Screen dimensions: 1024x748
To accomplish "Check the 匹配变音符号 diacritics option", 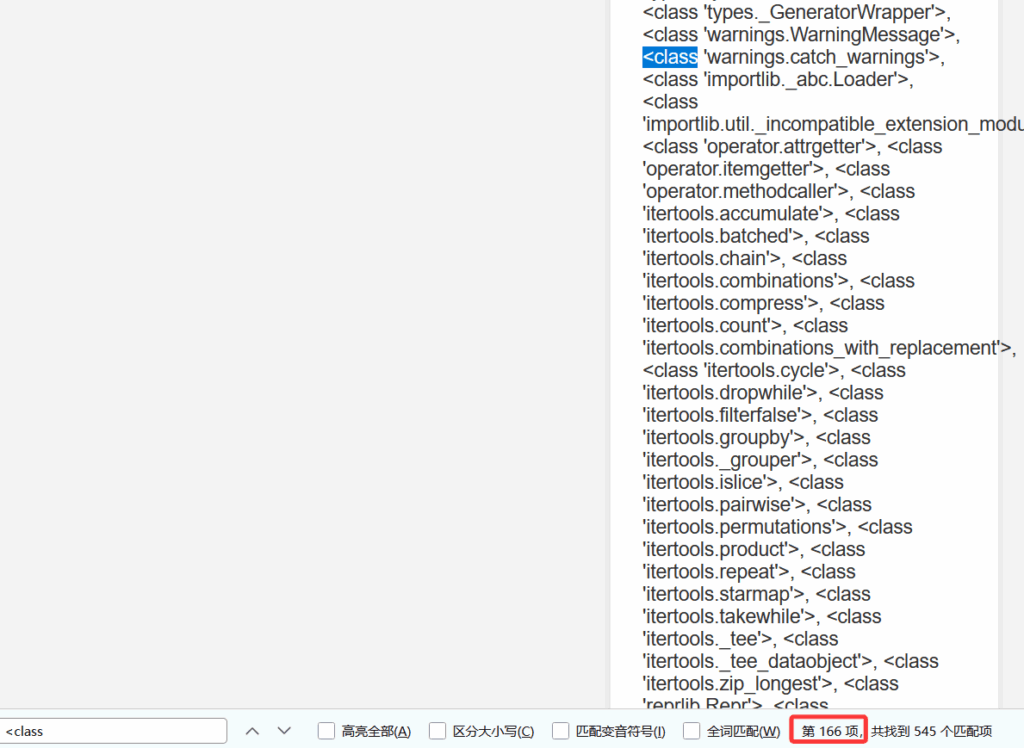I will pyautogui.click(x=560, y=731).
